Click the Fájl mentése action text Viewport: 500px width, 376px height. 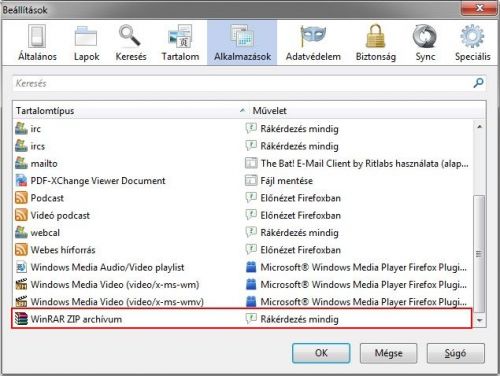pos(286,181)
